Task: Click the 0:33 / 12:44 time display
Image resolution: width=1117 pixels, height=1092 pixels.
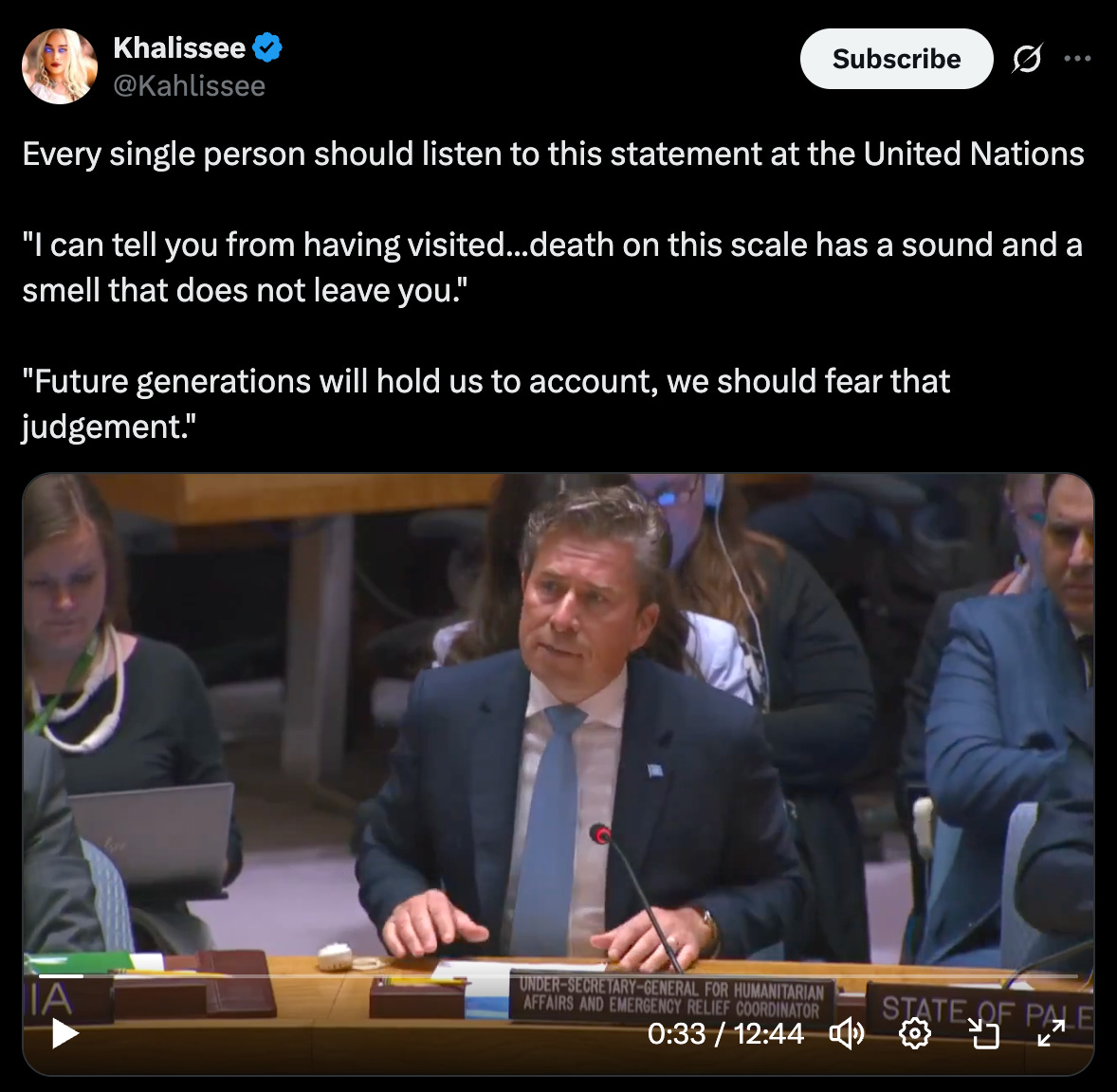Action: (x=725, y=1033)
